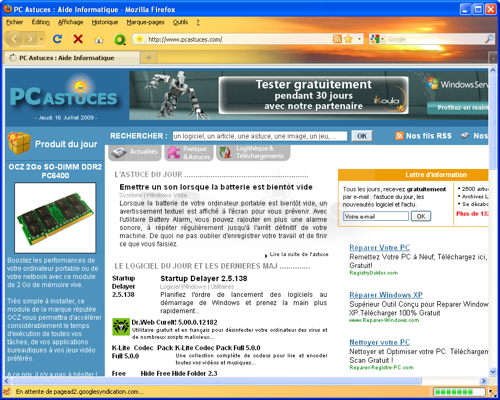This screenshot has width=500, height=400.
Task: Click the Firefox back arrow button
Action: pos(14,39)
